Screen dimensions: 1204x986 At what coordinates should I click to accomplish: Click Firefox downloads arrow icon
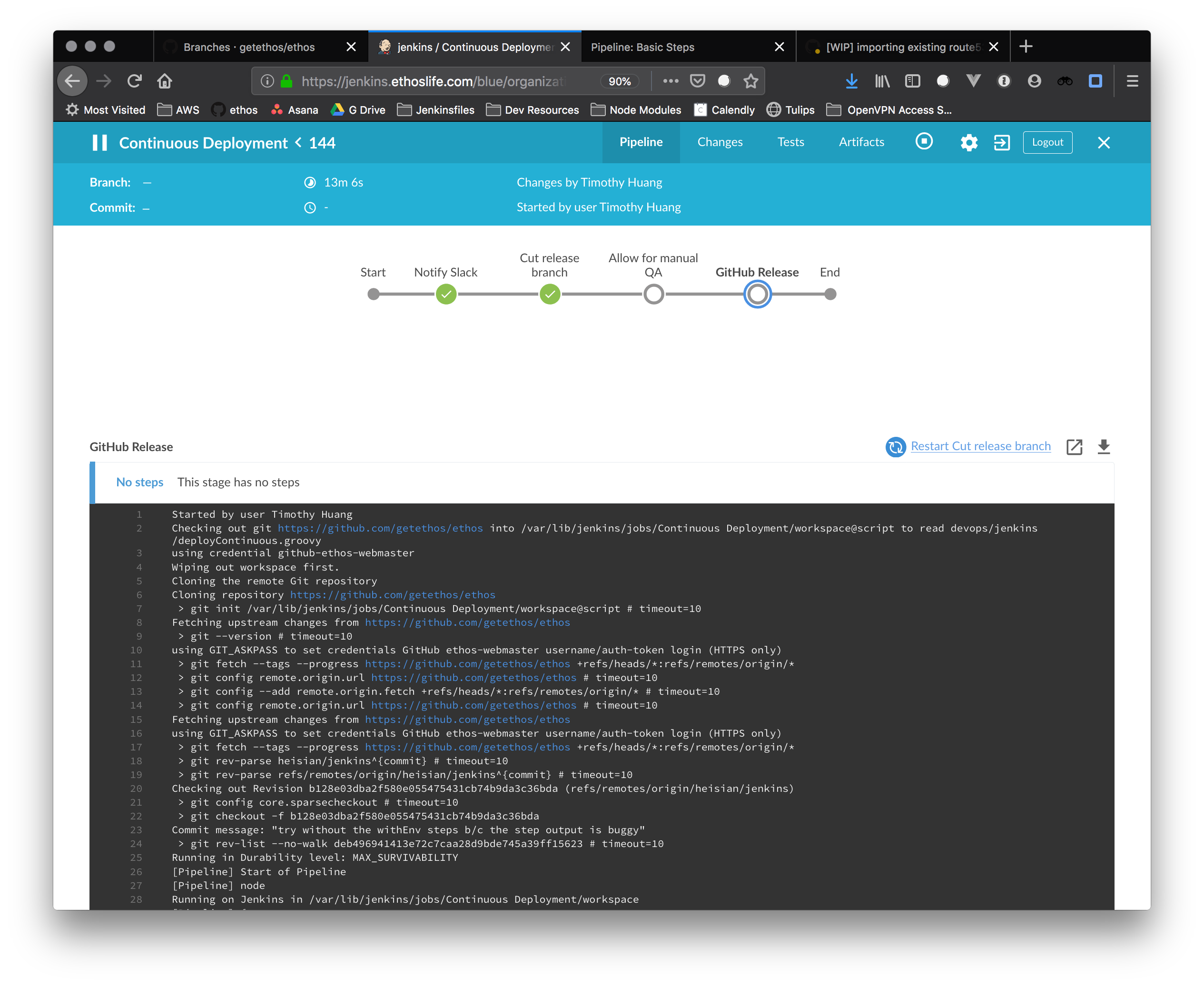pos(851,81)
